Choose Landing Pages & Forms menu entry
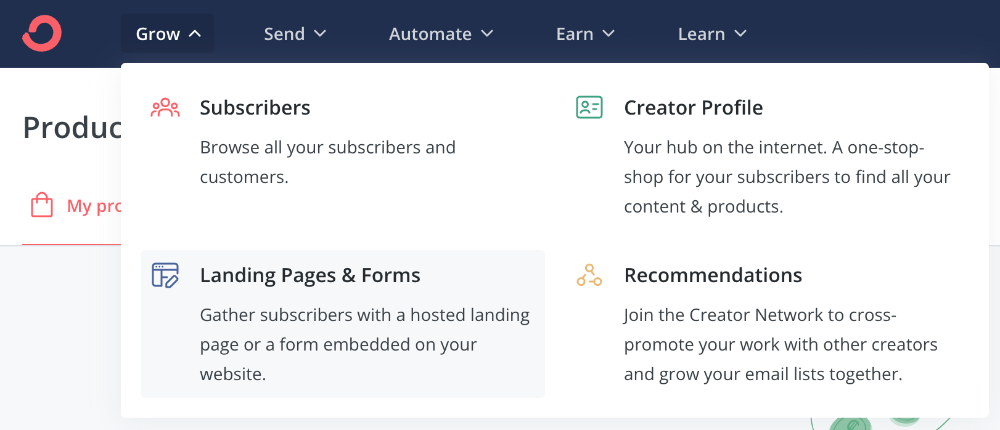Screen dimensions: 1000x430 (x=310, y=275)
